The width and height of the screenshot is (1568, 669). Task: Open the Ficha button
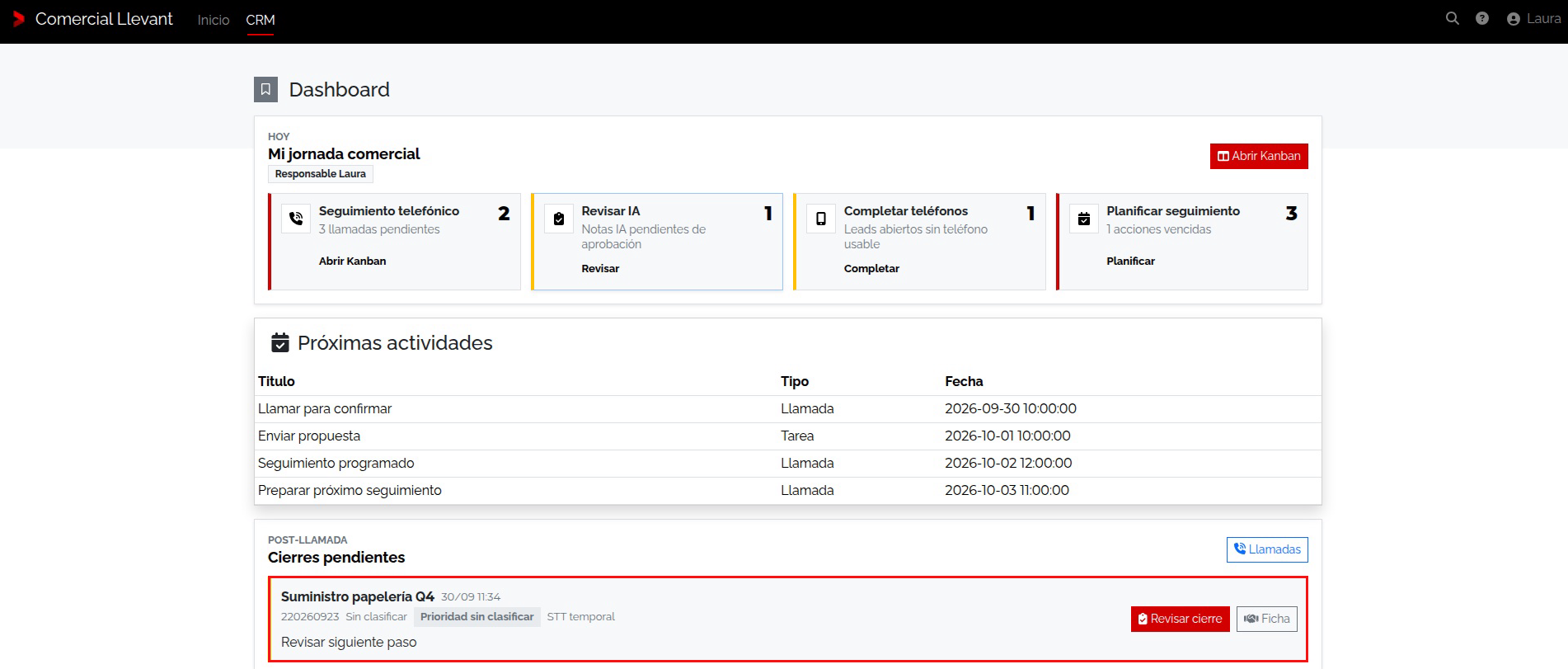click(x=1267, y=619)
